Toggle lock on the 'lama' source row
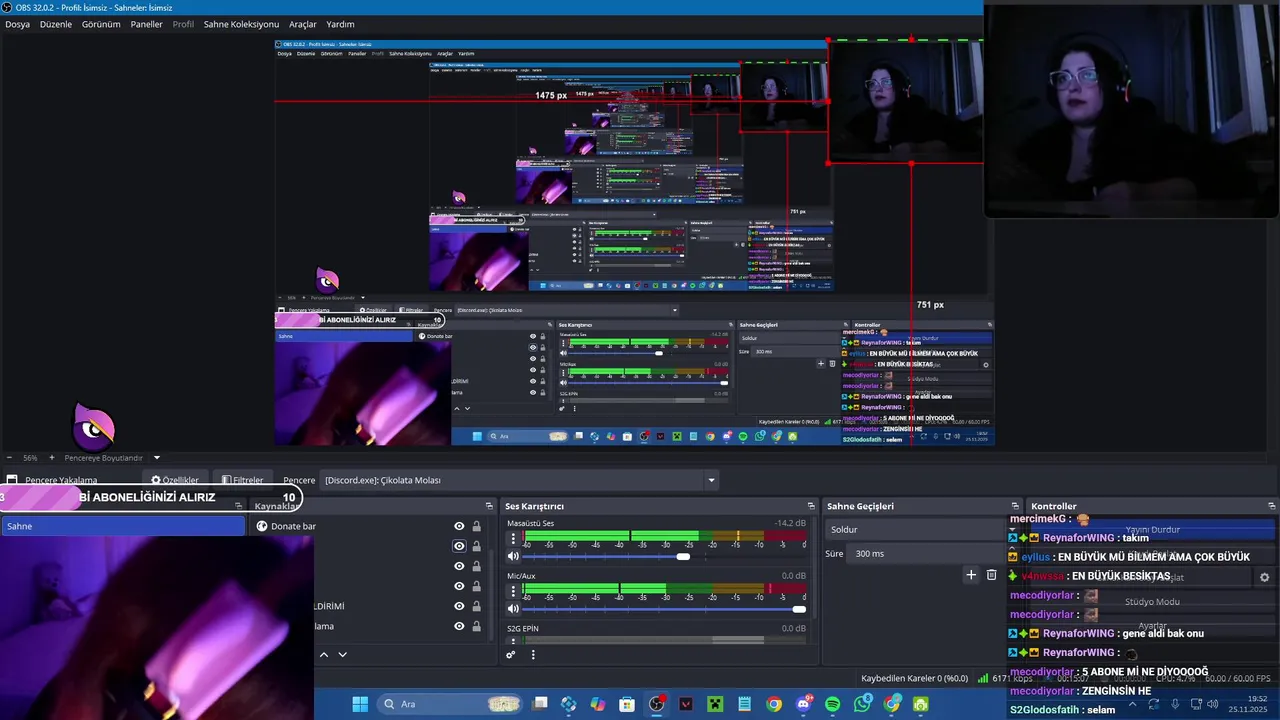The image size is (1280, 720). (x=476, y=626)
